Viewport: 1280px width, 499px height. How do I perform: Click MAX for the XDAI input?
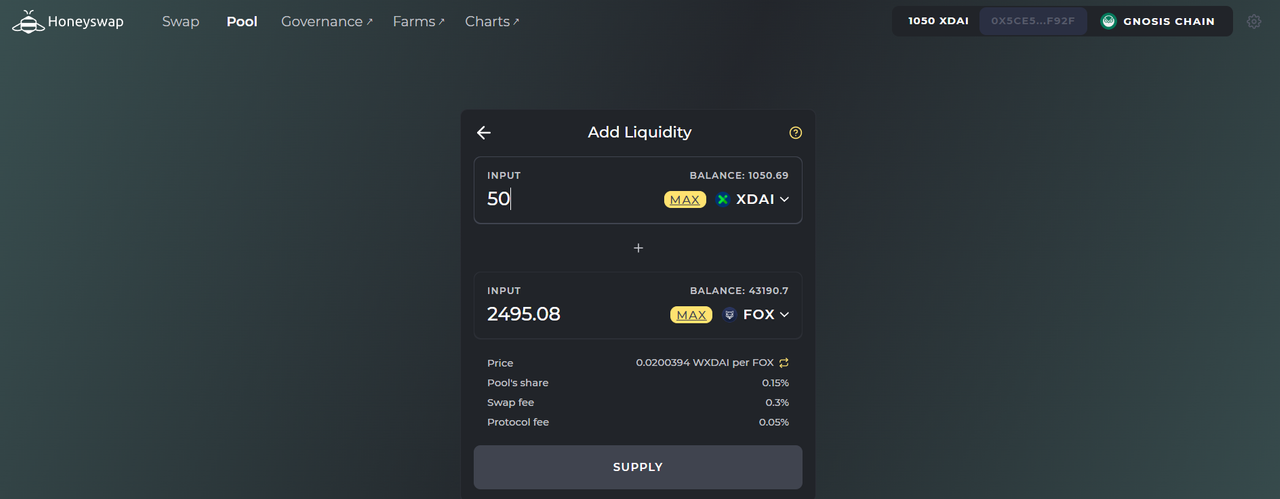[685, 199]
